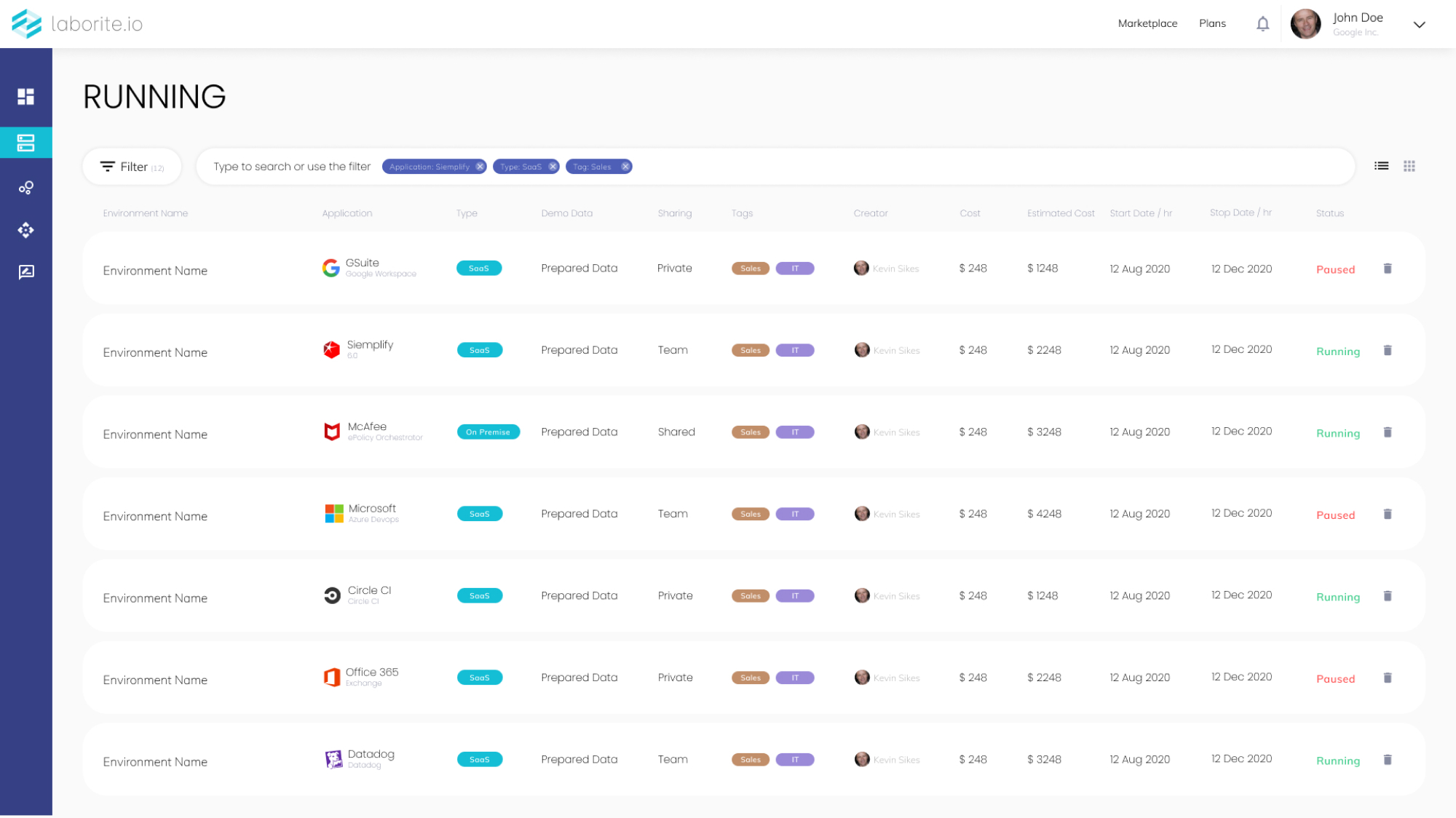Click the Running status on Siemplify row
This screenshot has width=1456, height=818.
pyautogui.click(x=1337, y=352)
